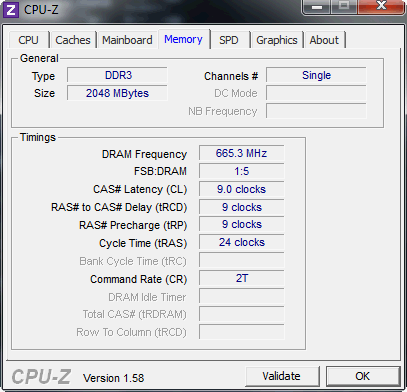Click the empty Total CAS# (tRDRAM) field
Screen dimensions: 407x392
[x=242, y=314]
